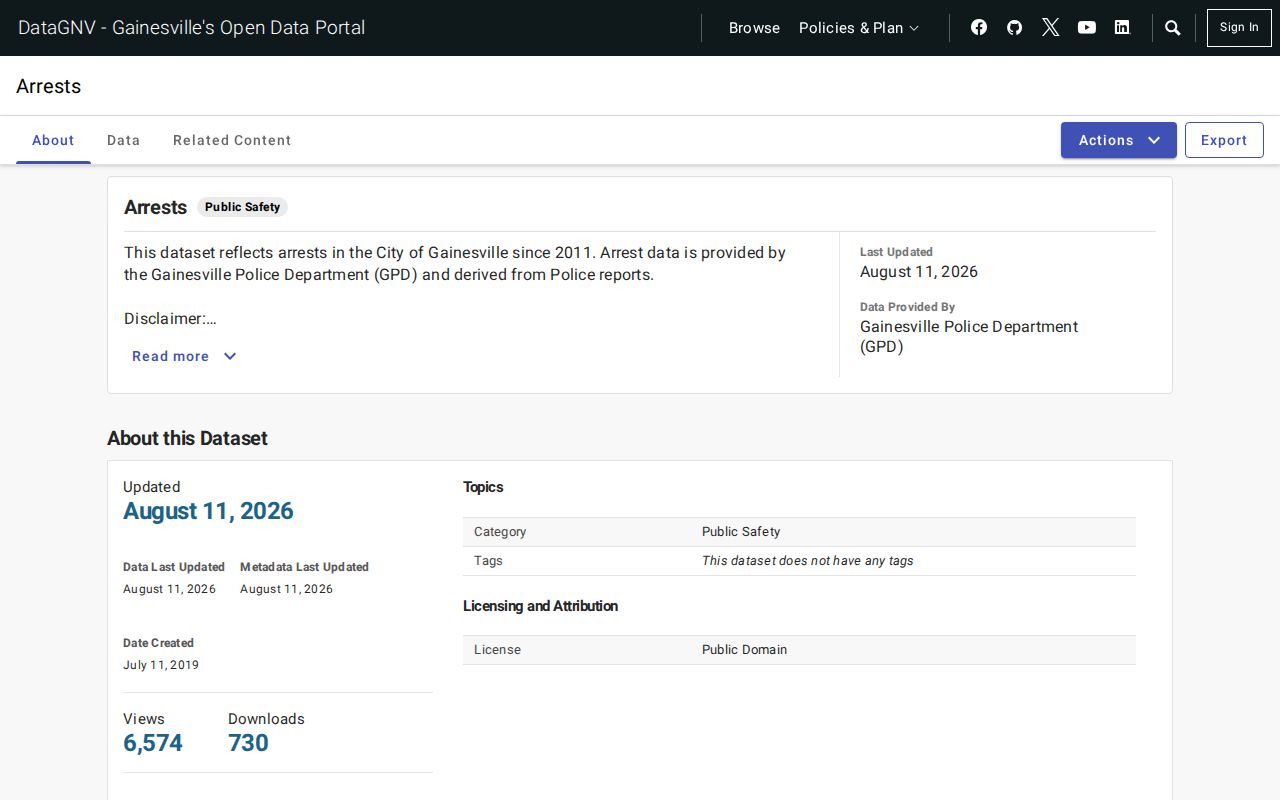Open the Related Content tab

[x=232, y=140]
